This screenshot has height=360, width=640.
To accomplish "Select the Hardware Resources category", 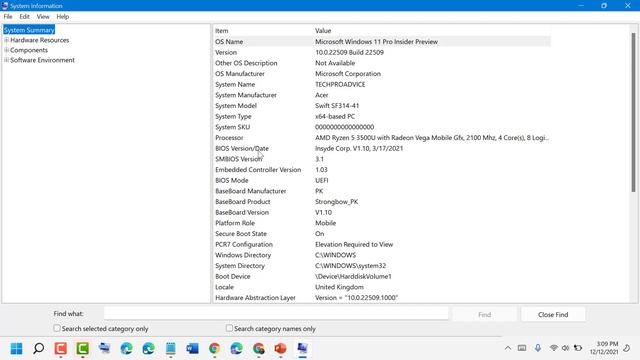I will [x=40, y=40].
